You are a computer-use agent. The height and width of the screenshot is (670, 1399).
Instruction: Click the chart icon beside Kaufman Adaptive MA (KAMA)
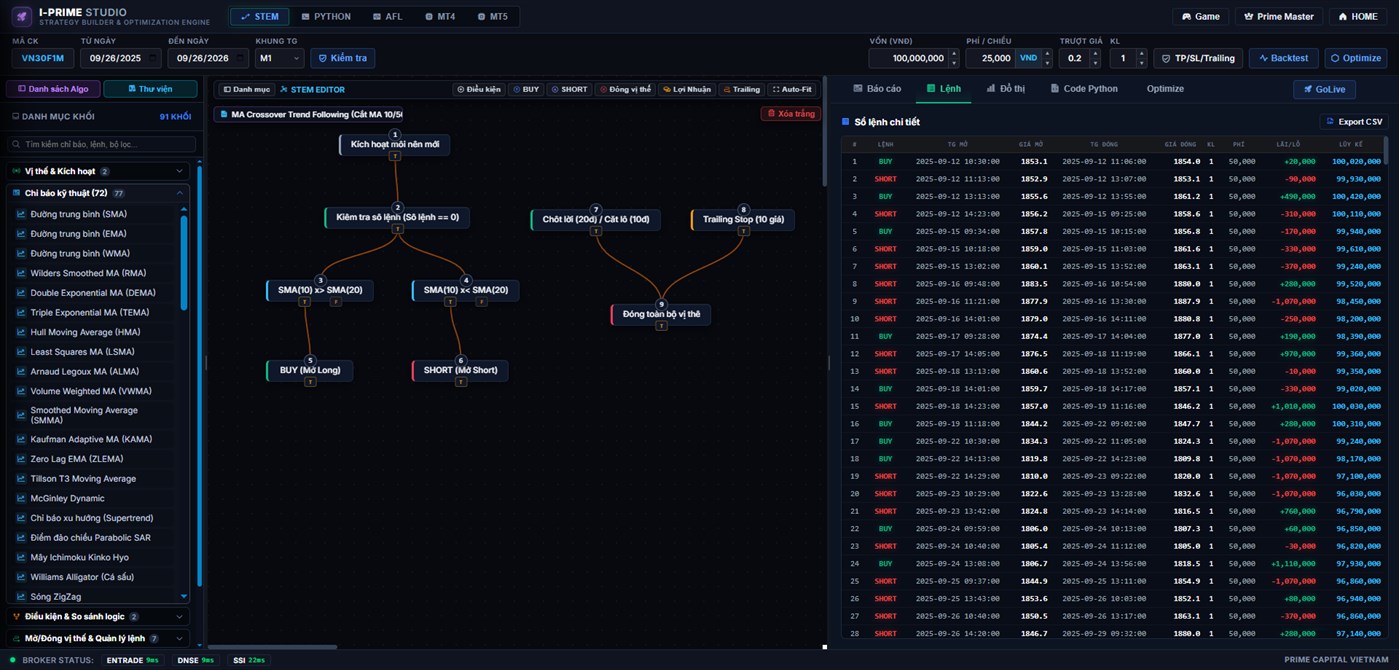[21, 439]
